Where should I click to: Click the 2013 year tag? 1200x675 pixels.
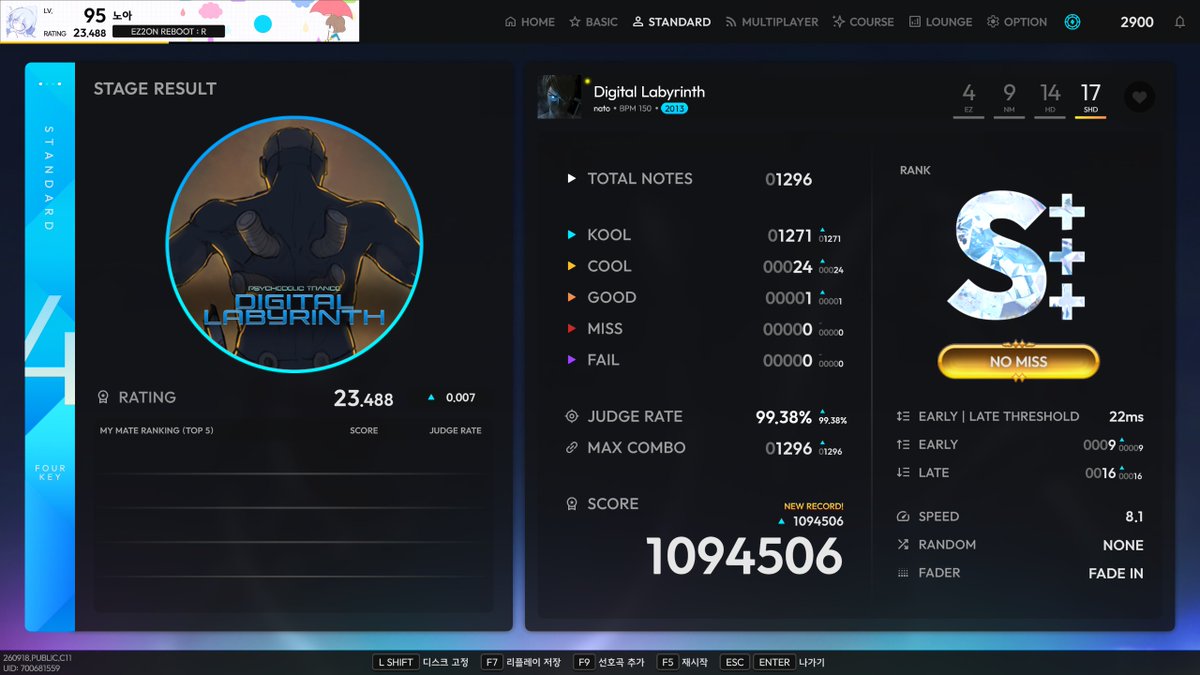[675, 108]
